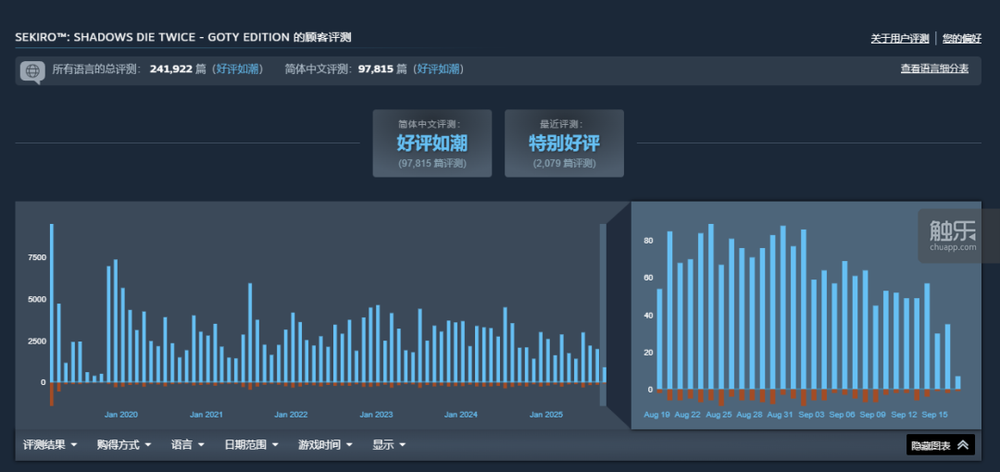The height and width of the screenshot is (472, 1000).
Task: Expand the 购得方式 dropdown
Action: (124, 445)
